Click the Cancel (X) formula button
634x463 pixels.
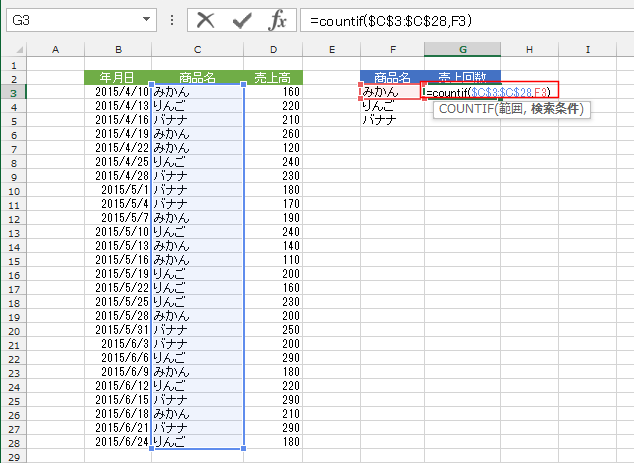pyautogui.click(x=206, y=20)
